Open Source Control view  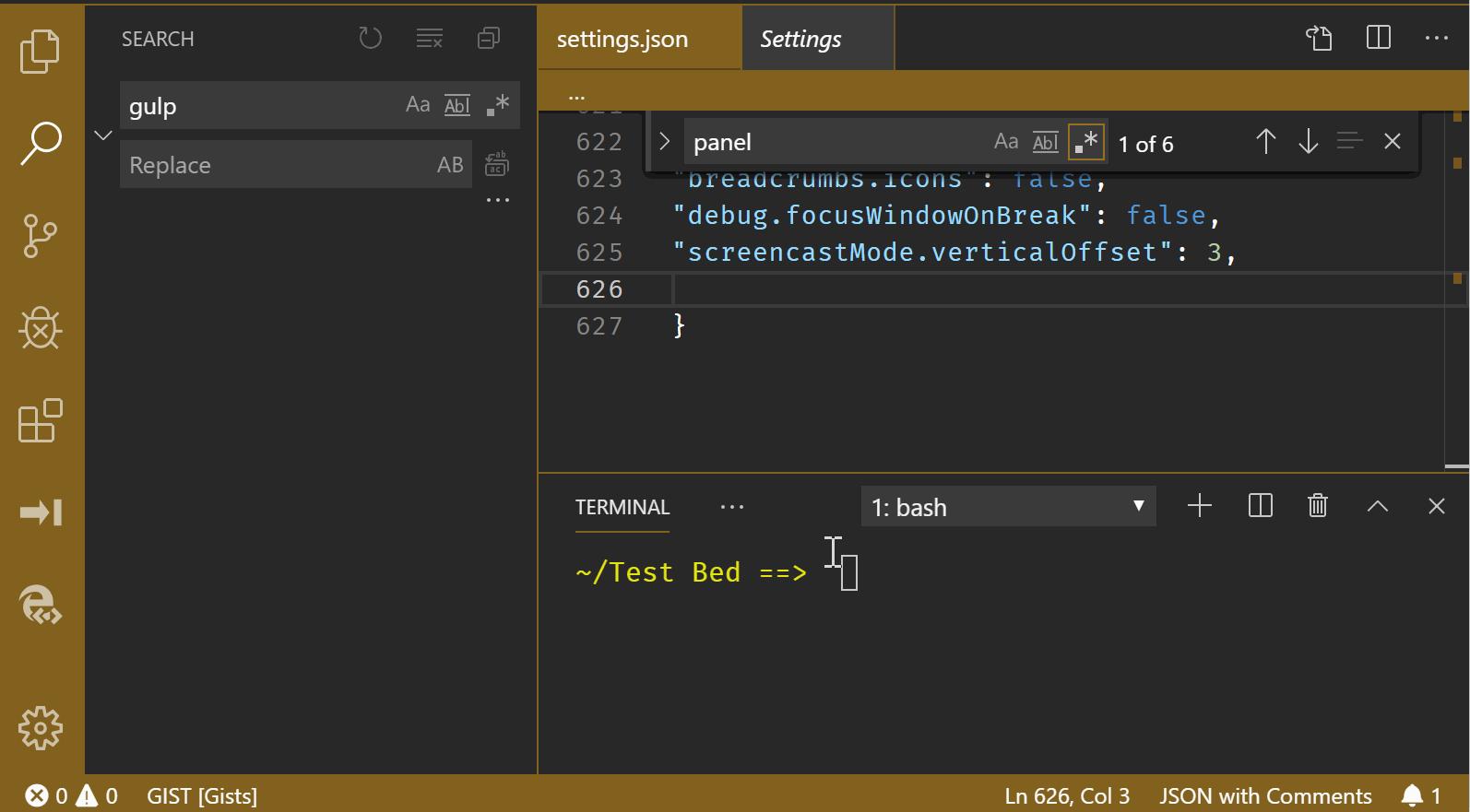(40, 236)
